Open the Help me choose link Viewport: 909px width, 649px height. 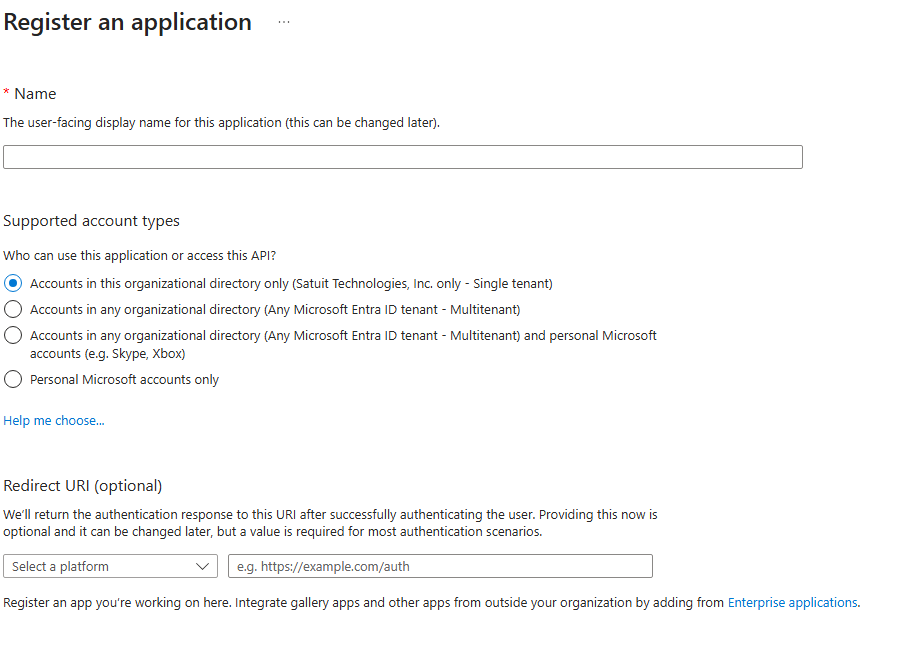pyautogui.click(x=54, y=421)
